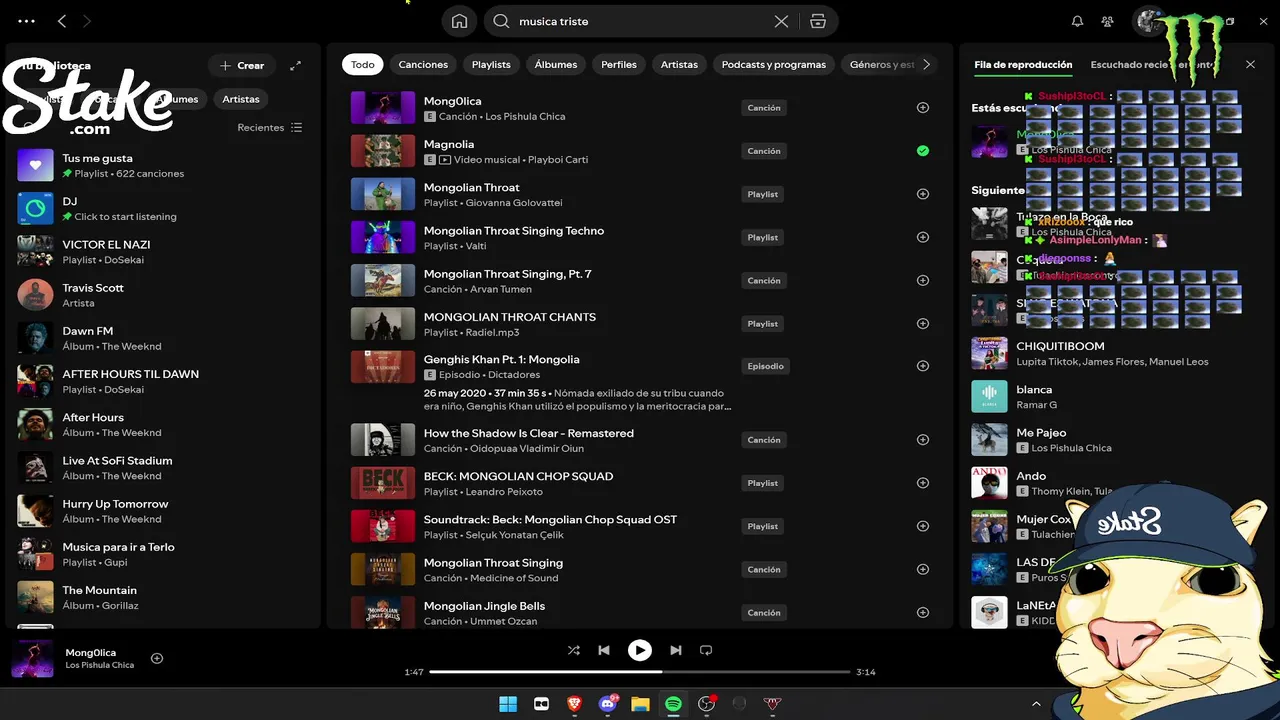The image size is (1280, 720).
Task: Add Mongolian Throat playlist with plus icon
Action: coord(923,194)
